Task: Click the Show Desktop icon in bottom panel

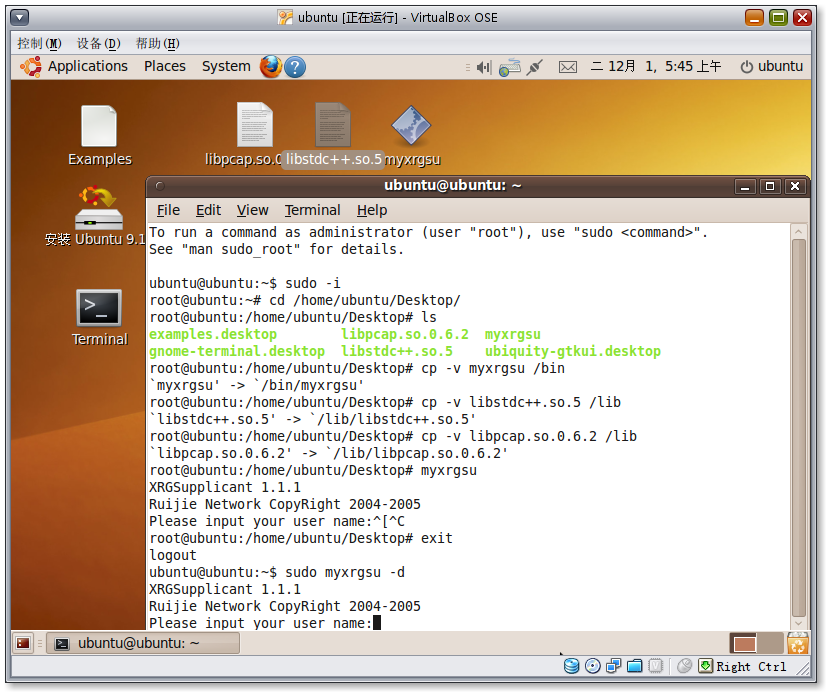Action: (23, 643)
